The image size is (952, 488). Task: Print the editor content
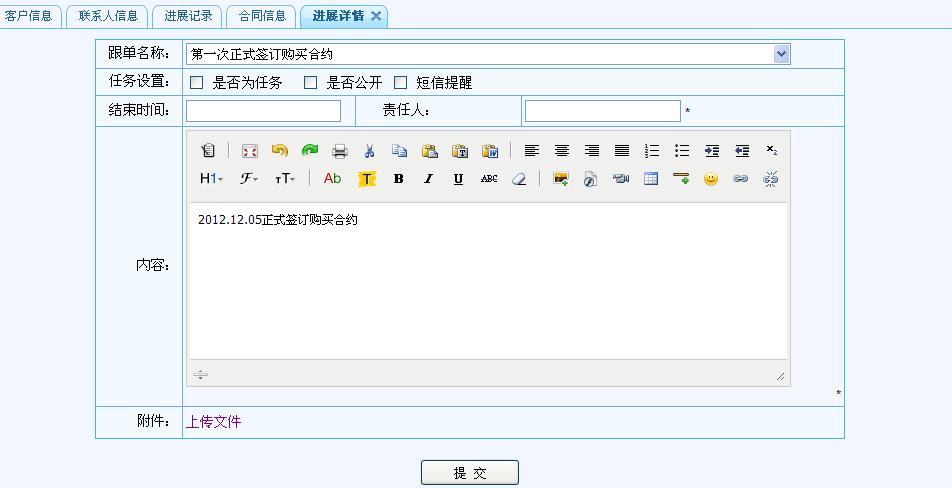click(x=340, y=151)
